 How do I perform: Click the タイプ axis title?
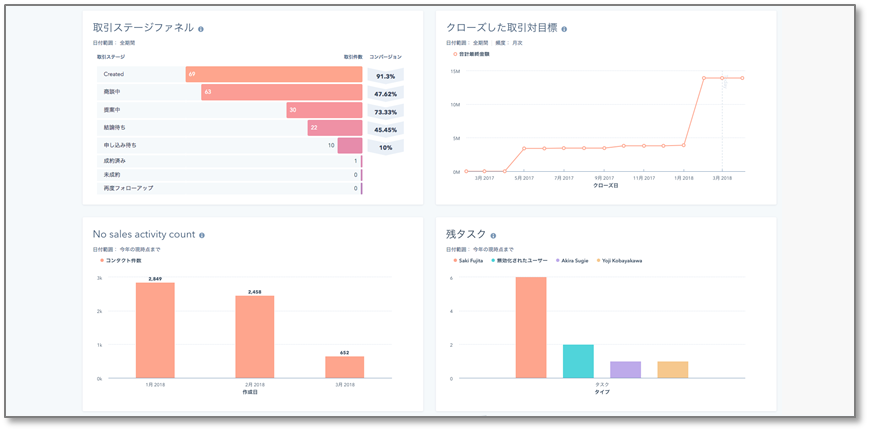point(602,392)
